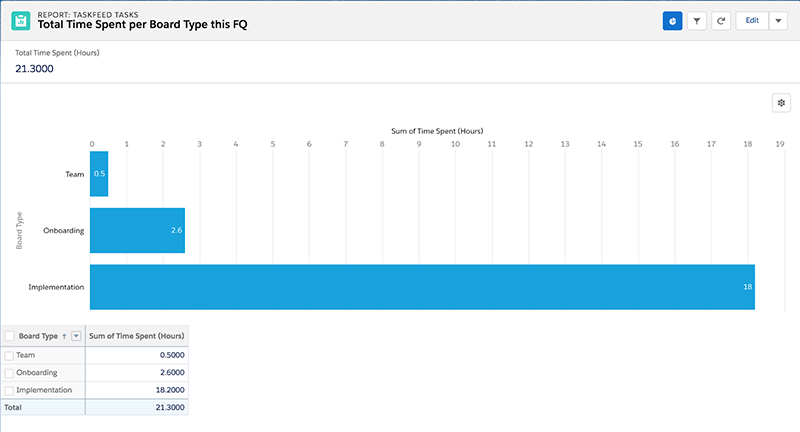Click the Board Type sort arrow

tap(64, 337)
